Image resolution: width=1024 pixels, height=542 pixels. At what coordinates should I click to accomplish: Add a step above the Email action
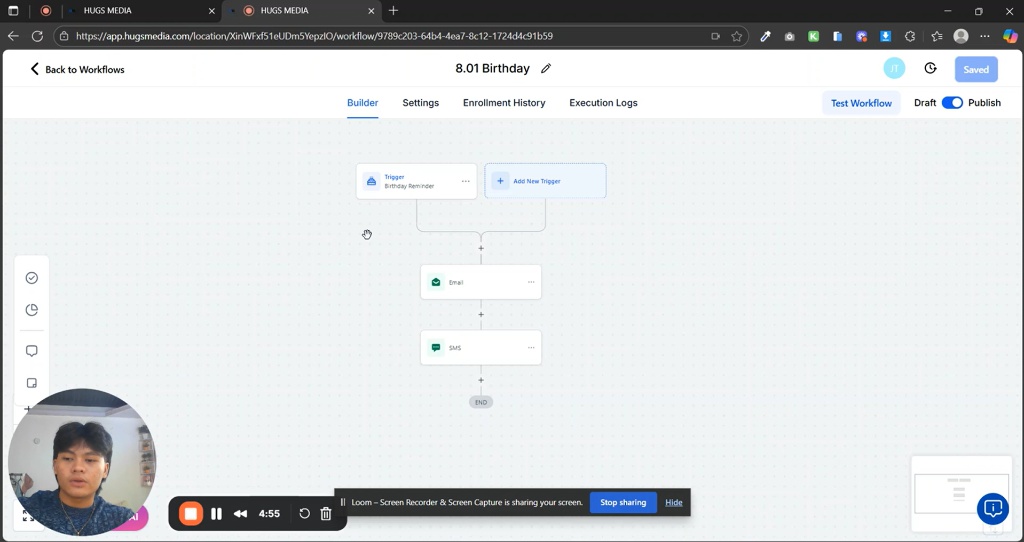tap(481, 248)
